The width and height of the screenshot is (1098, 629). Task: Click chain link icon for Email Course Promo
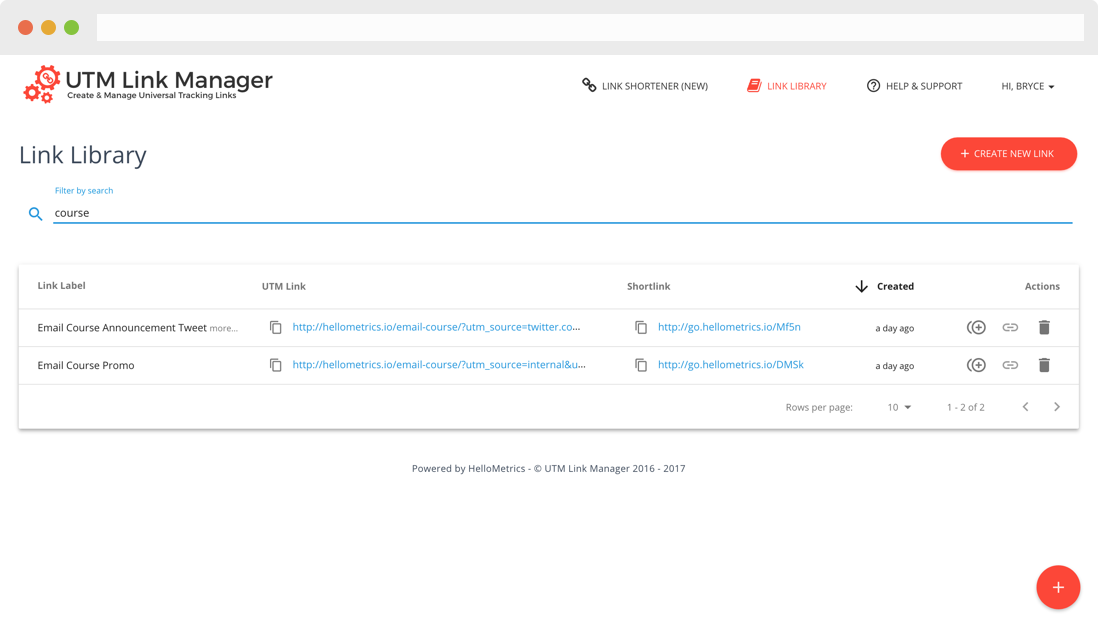(1010, 365)
